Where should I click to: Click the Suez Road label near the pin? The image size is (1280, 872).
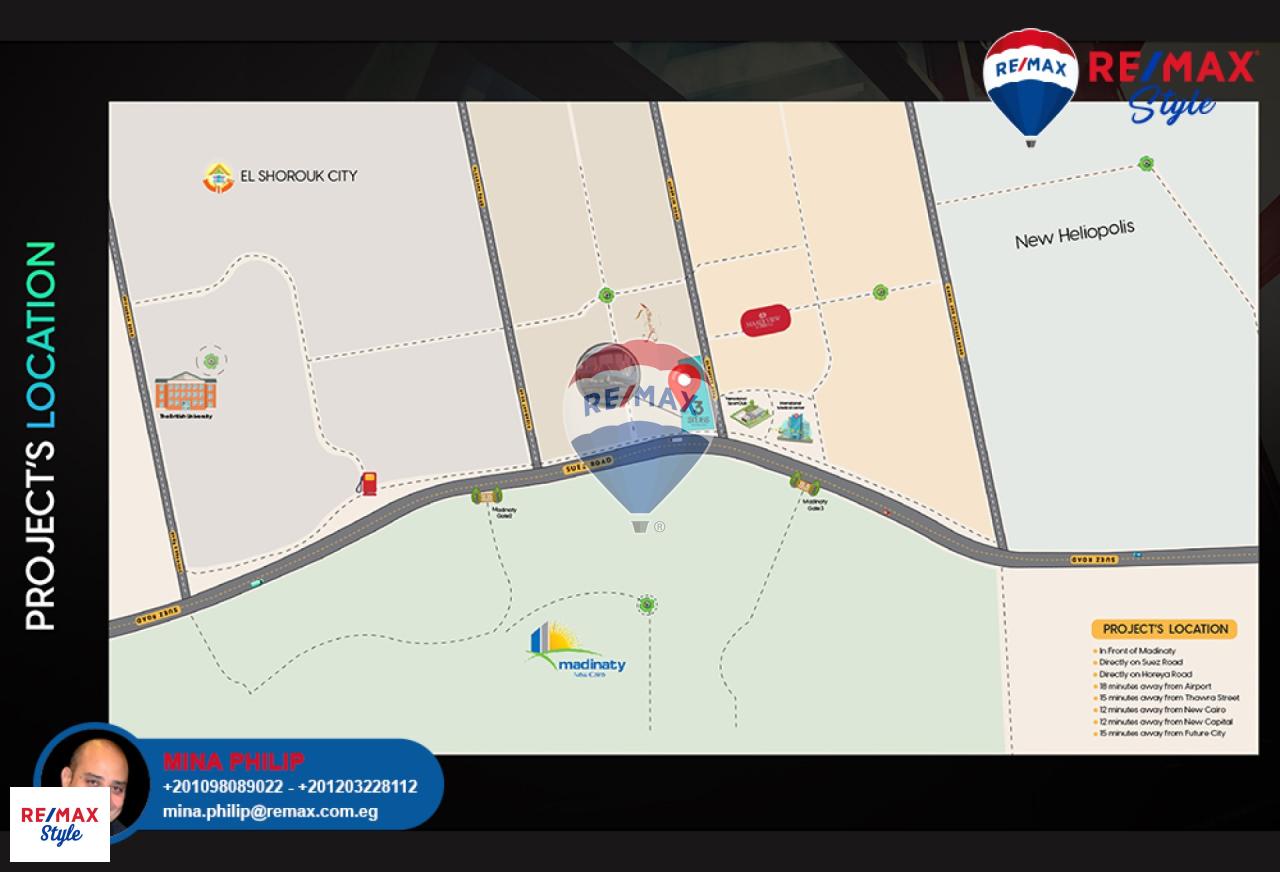point(587,464)
